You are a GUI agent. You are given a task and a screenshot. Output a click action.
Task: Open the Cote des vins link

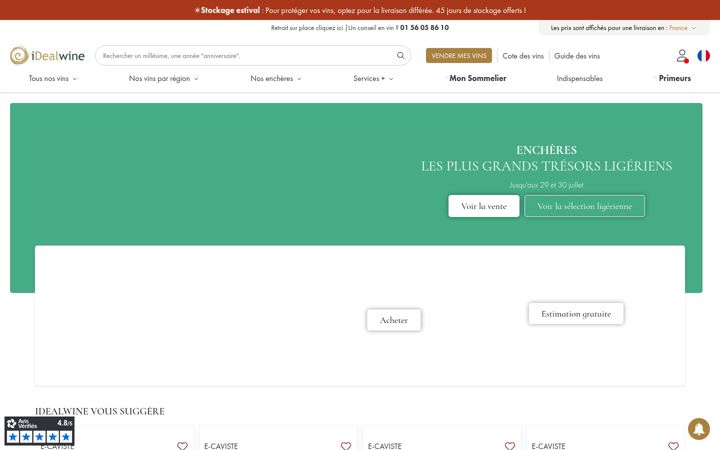(523, 56)
